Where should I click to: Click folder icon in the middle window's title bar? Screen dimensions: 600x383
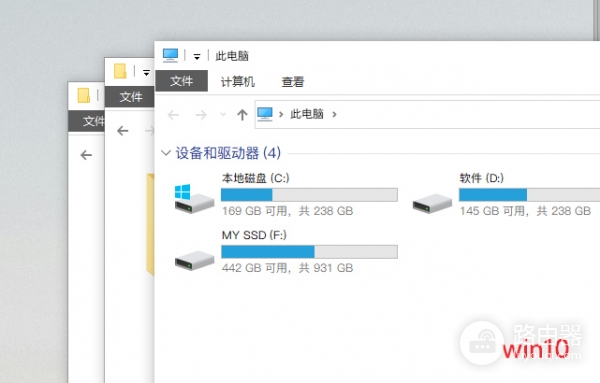(120, 71)
